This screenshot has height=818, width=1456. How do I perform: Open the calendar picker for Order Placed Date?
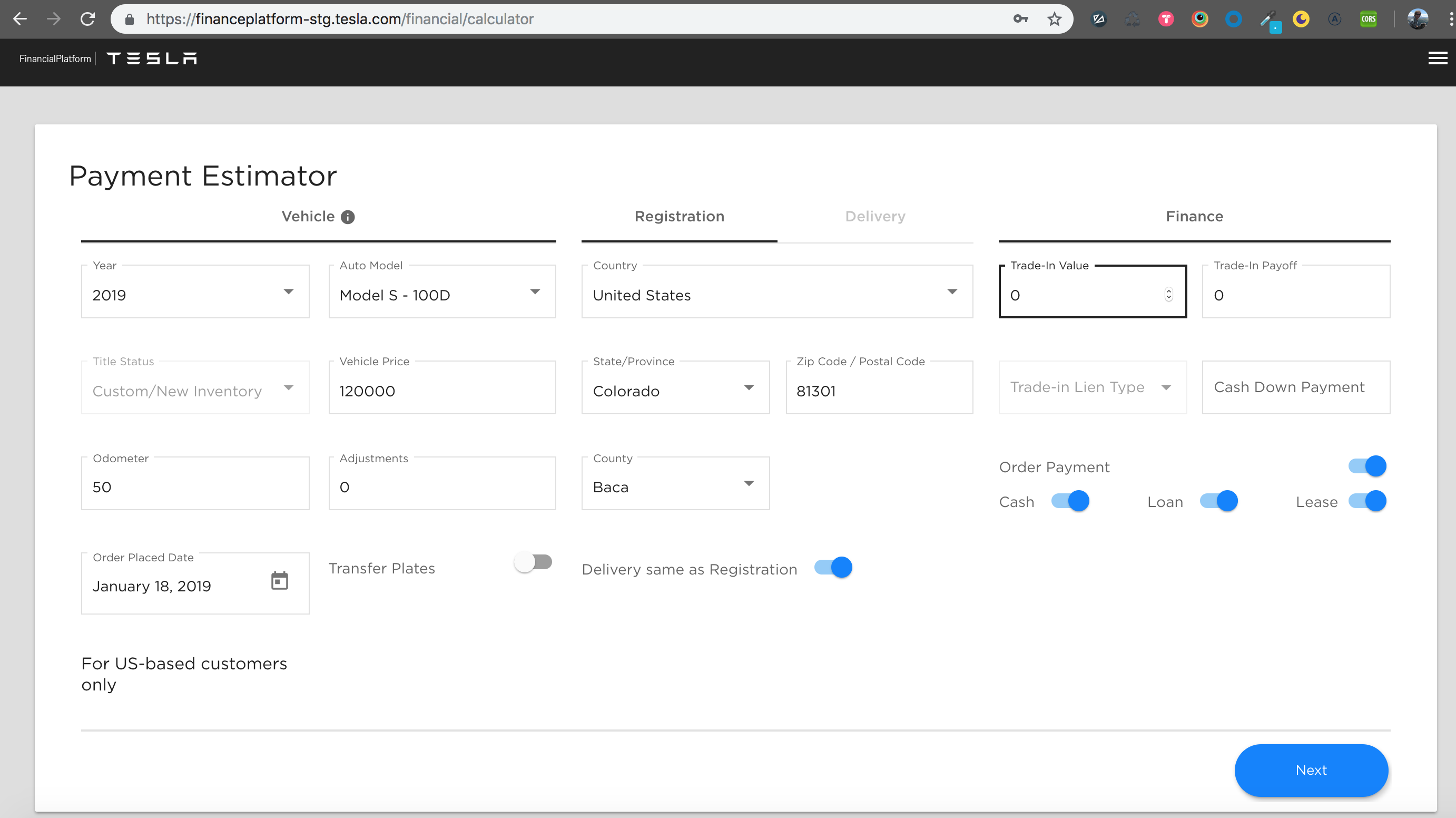pyautogui.click(x=280, y=581)
